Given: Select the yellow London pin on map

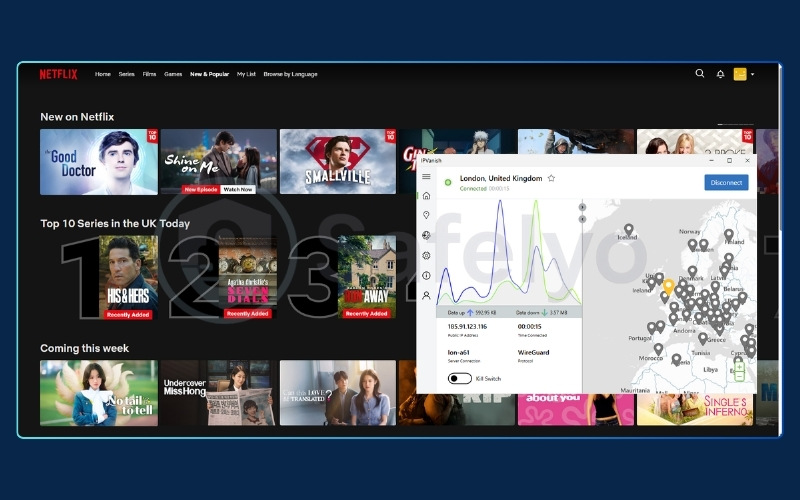Looking at the screenshot, I should (x=668, y=286).
